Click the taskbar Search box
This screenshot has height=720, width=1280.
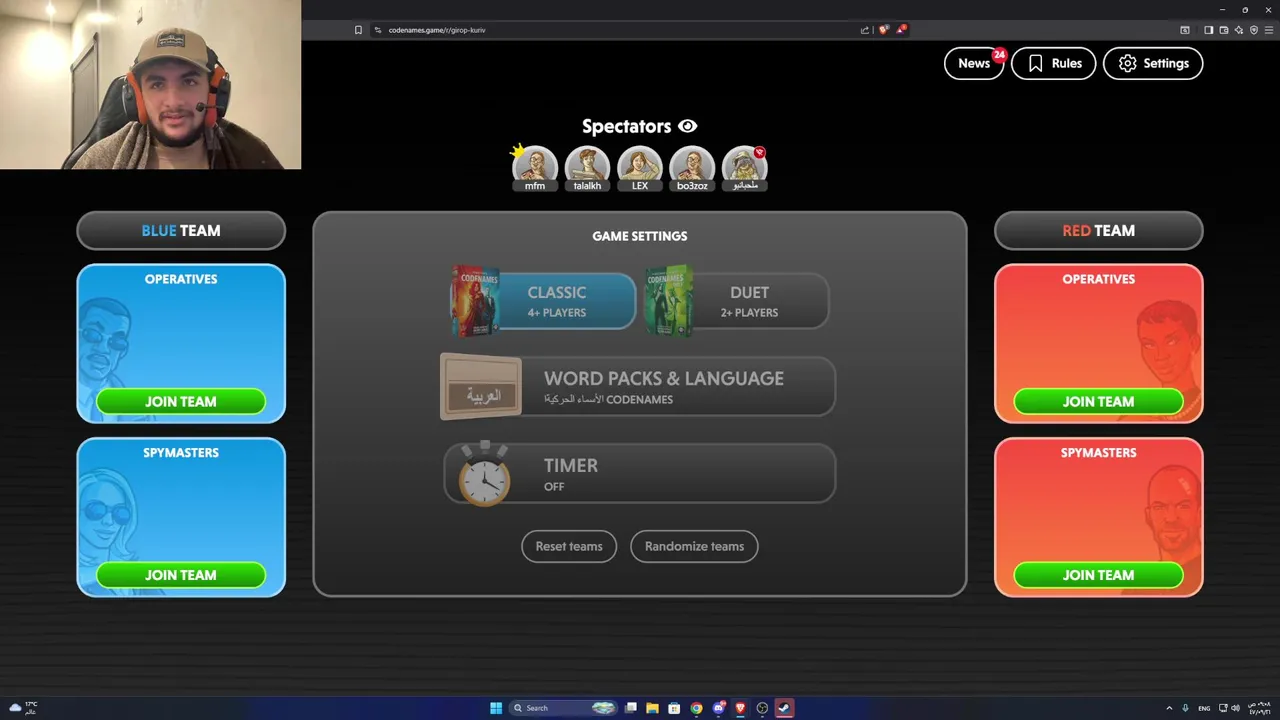point(563,708)
